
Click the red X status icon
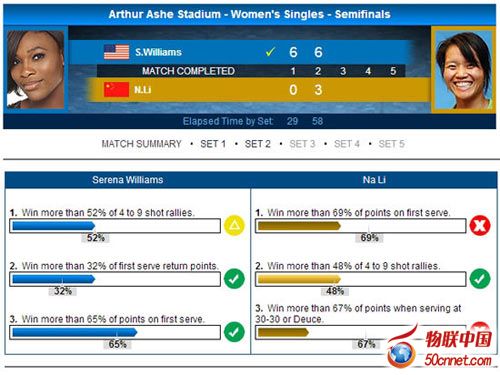(480, 226)
